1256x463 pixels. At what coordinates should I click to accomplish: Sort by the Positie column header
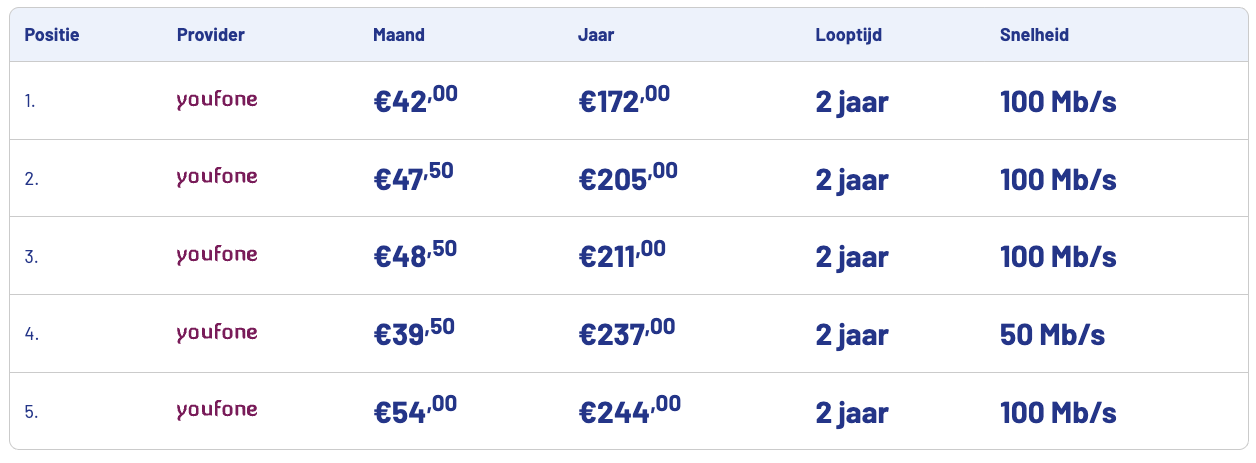[x=52, y=35]
